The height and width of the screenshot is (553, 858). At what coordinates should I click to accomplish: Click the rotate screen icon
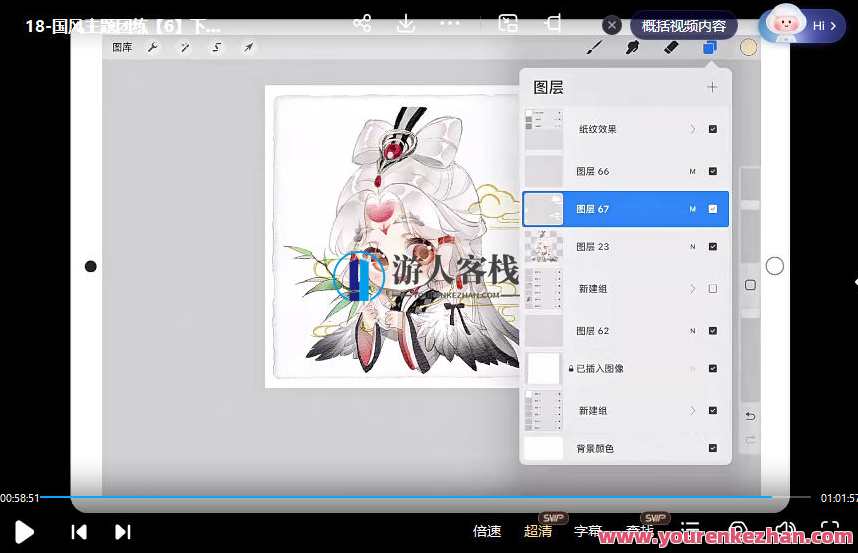pos(553,23)
